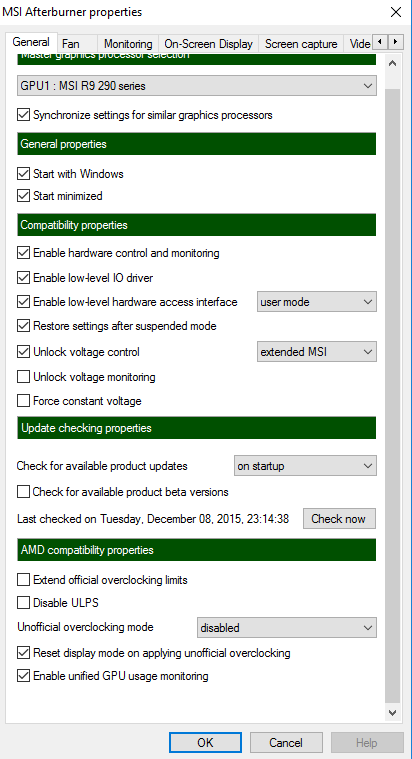The image size is (412, 759).
Task: Toggle Enable unified GPU usage monitoring
Action: [23, 676]
